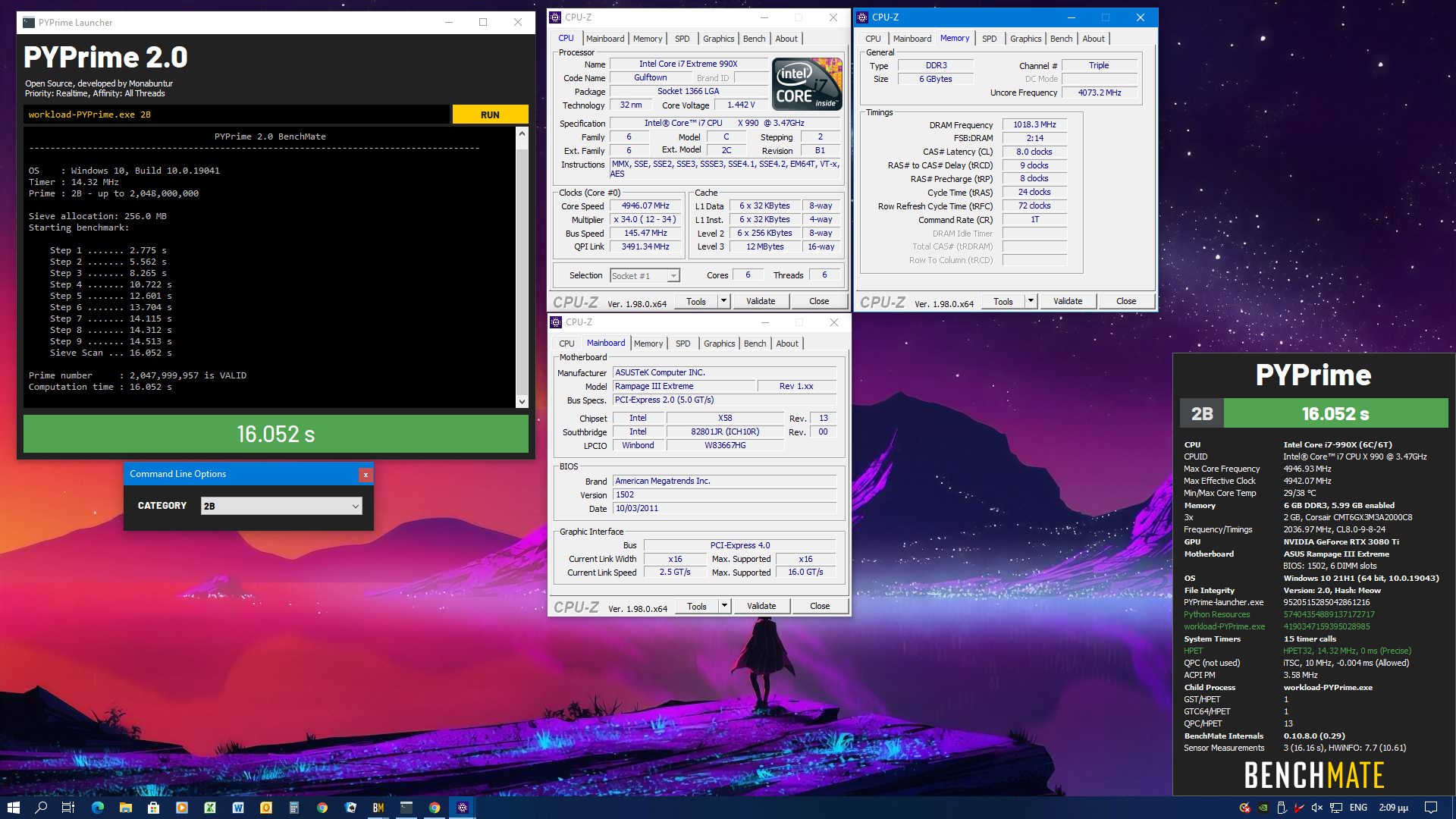
Task: Click "Python Resources" in BenchMate panel
Action: tap(1216, 614)
